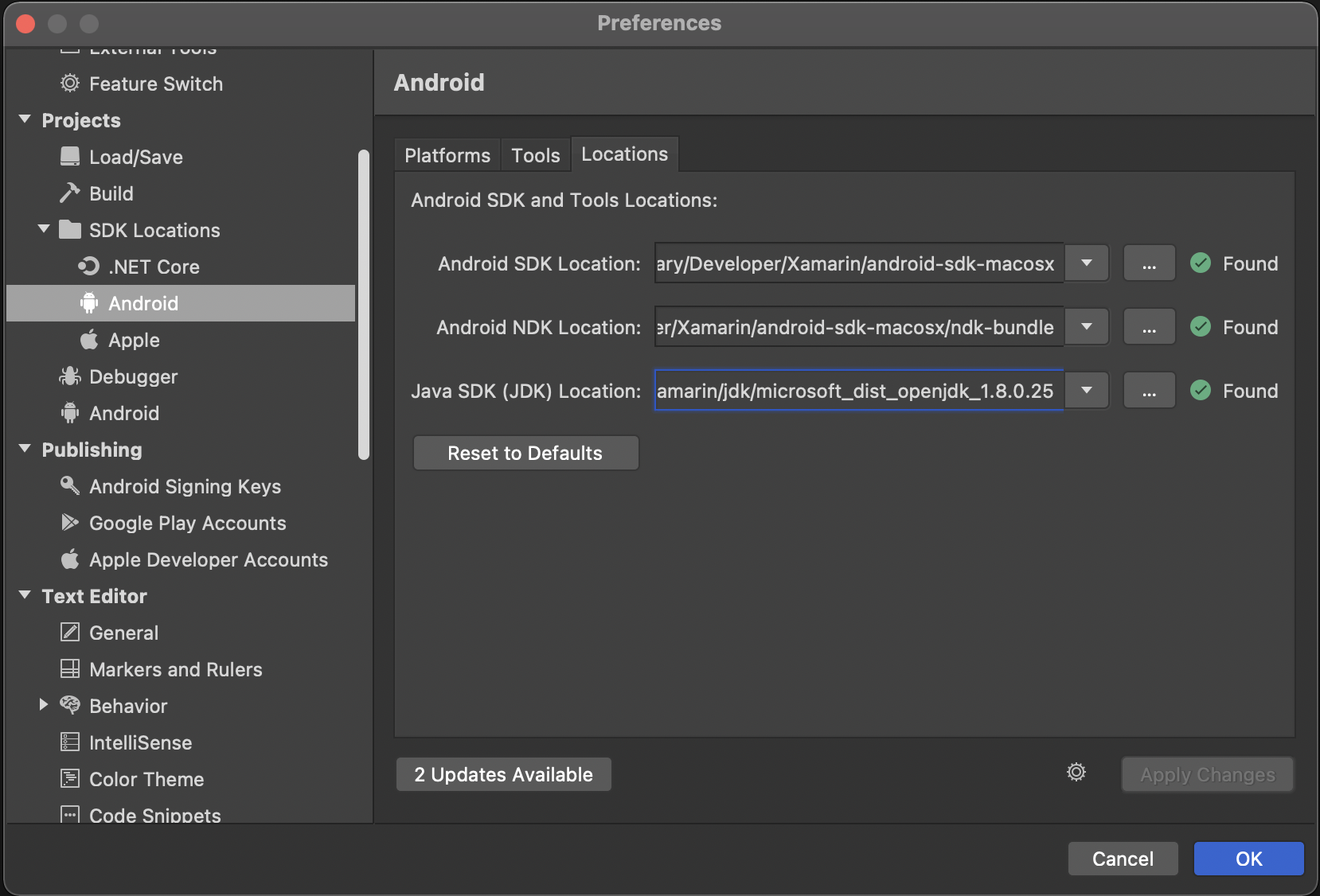Switch to the Tools tab
This screenshot has height=896, width=1320.
pyautogui.click(x=535, y=155)
